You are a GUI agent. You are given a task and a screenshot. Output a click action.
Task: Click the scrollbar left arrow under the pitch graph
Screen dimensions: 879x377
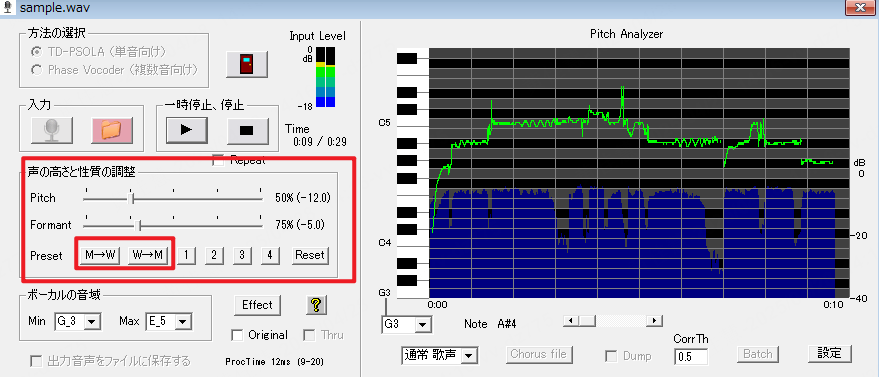[x=571, y=320]
